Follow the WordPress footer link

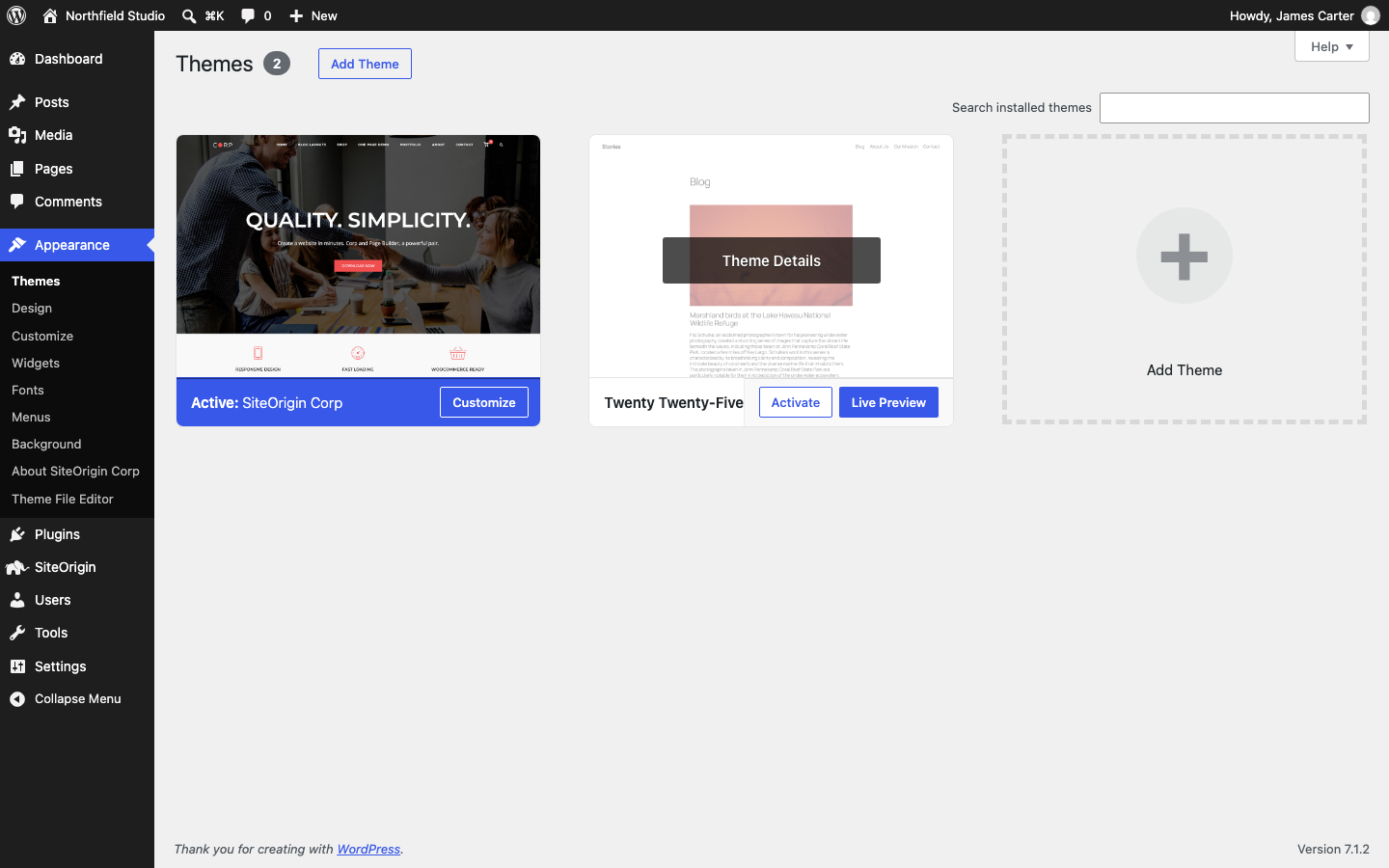point(368,849)
